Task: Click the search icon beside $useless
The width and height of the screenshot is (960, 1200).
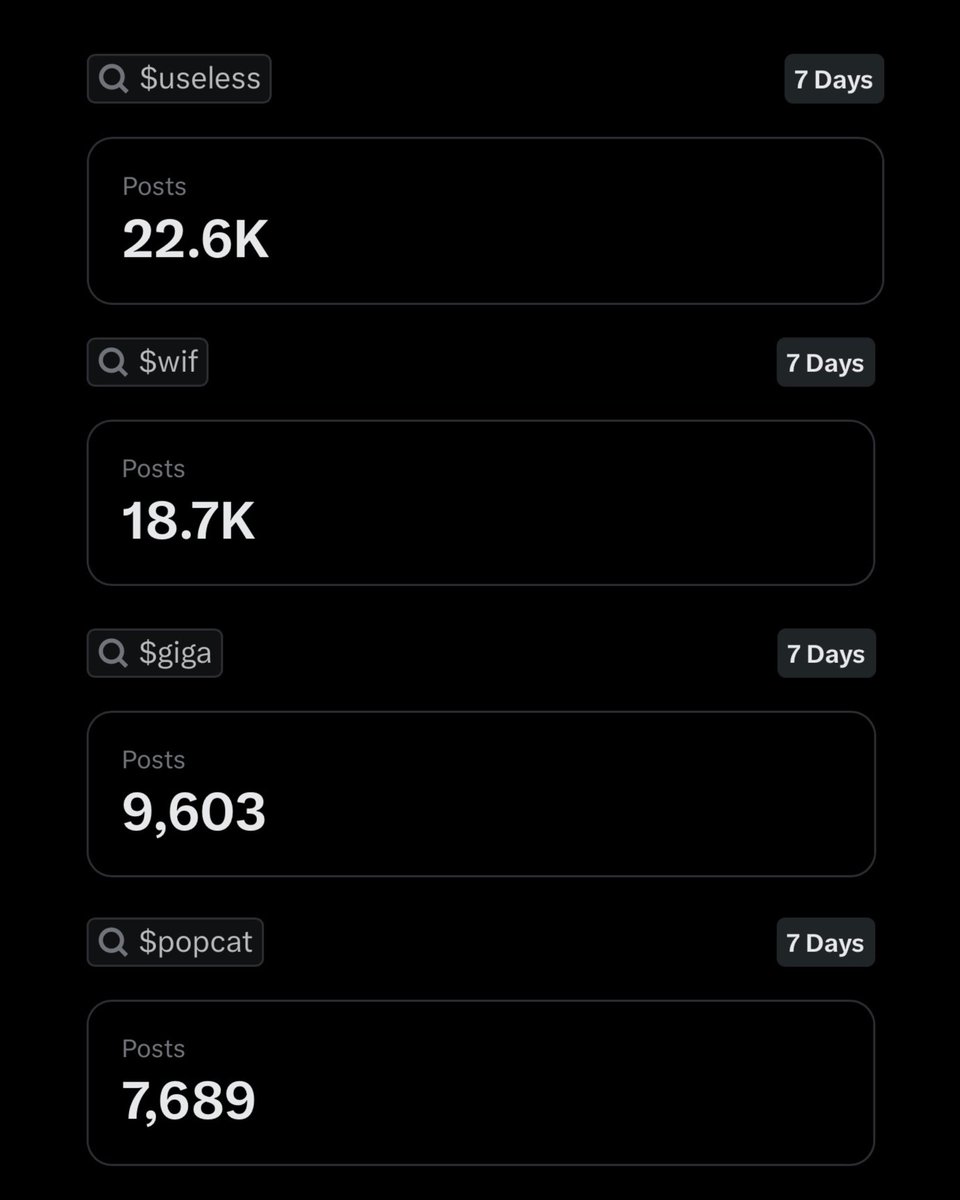Action: (114, 79)
